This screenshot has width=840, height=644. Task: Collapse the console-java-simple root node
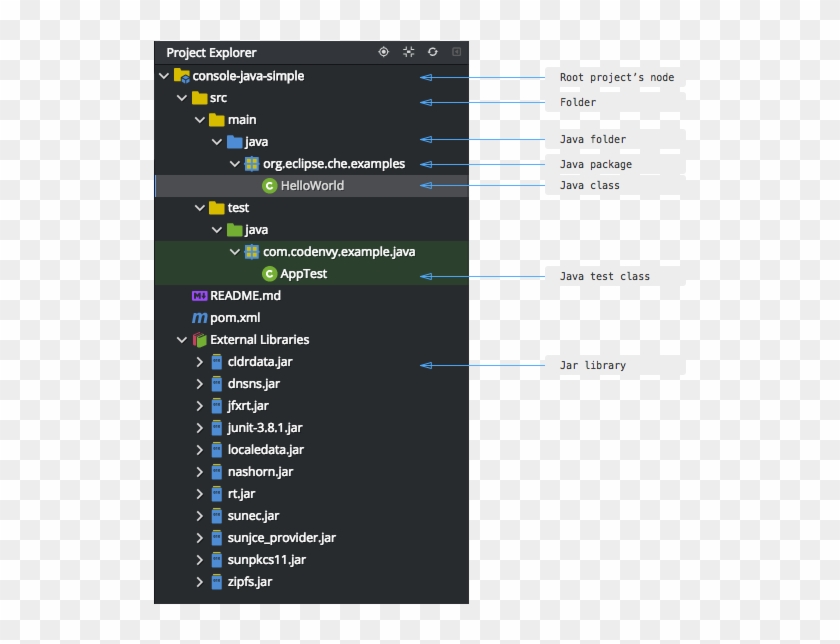click(x=164, y=76)
